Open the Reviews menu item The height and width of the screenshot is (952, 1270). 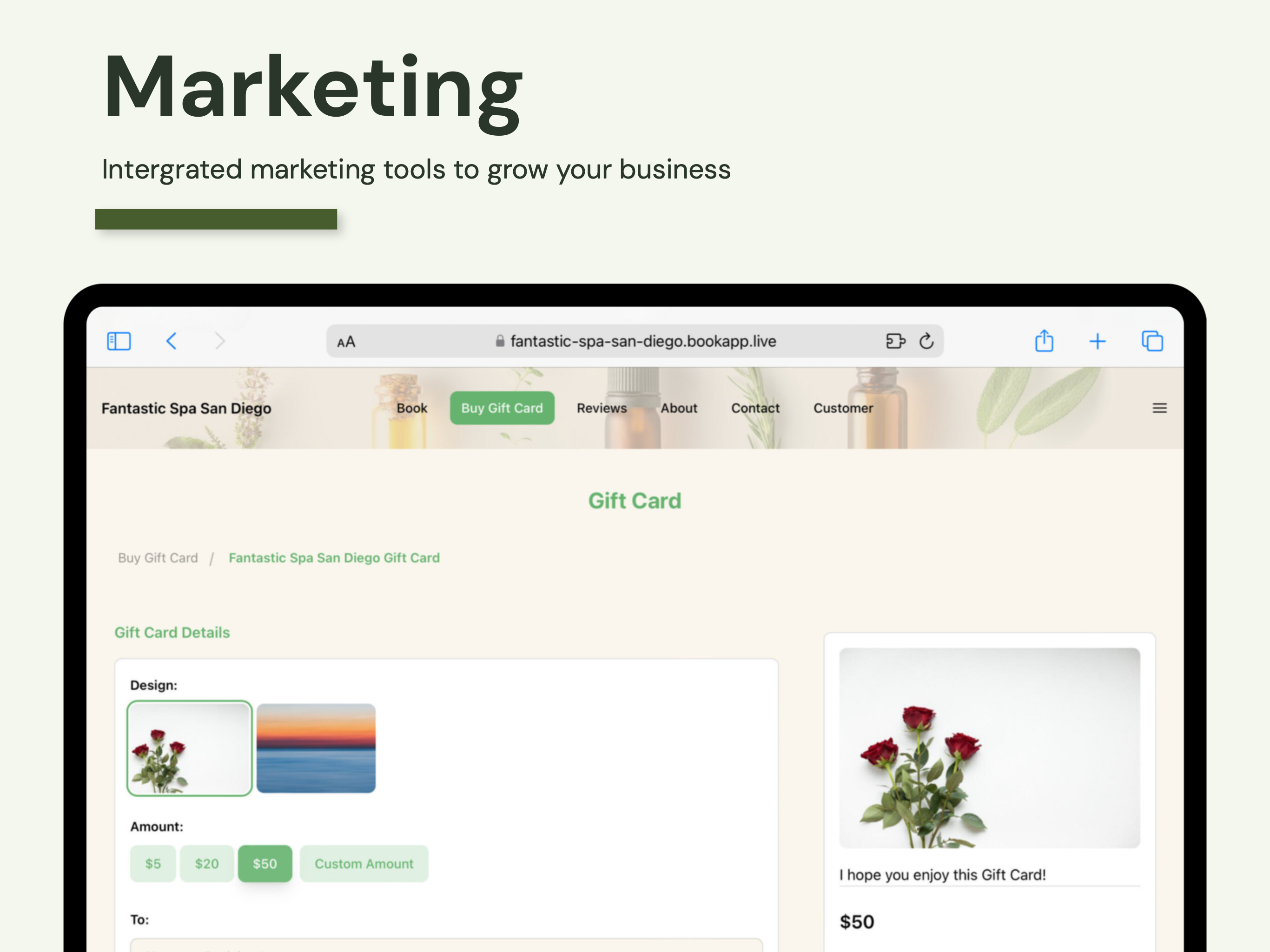tap(602, 408)
